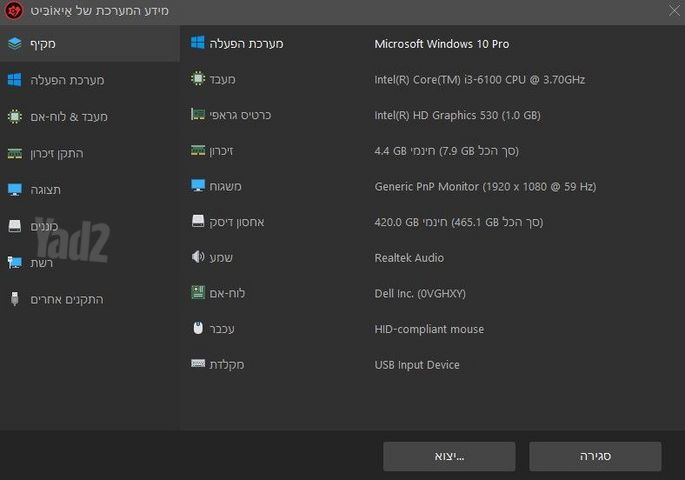
Task: Open התקן זיכרון section
Action: click(90, 153)
